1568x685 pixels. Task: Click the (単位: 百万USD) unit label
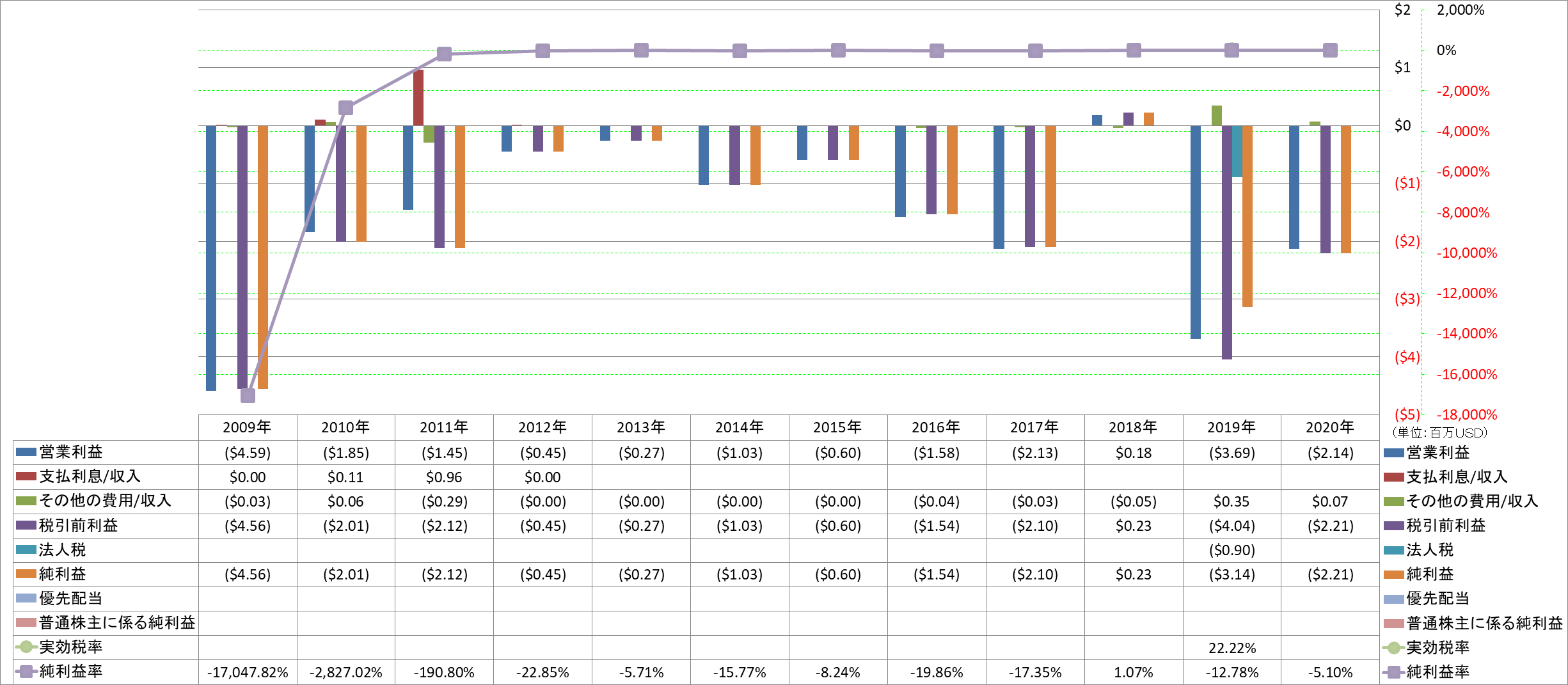pyautogui.click(x=1439, y=433)
